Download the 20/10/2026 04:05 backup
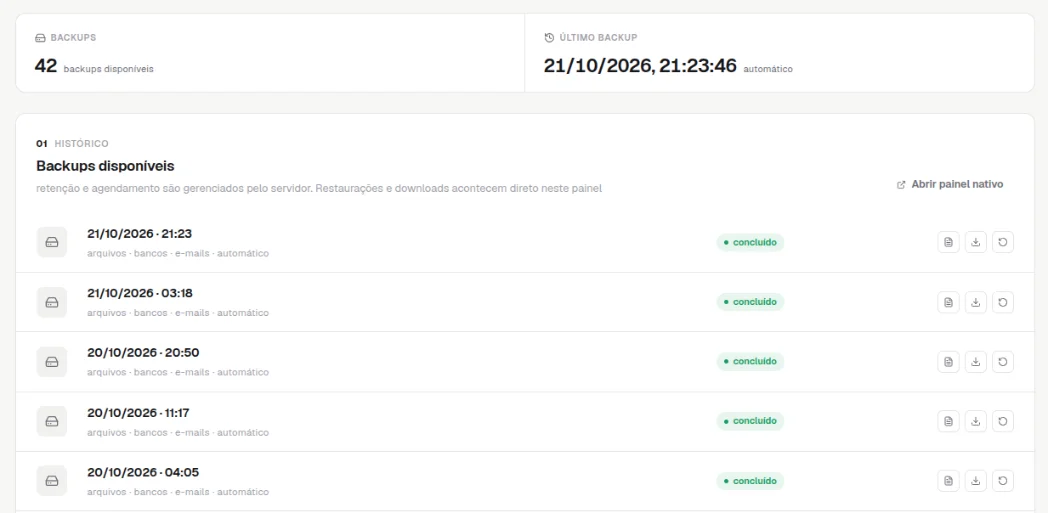 pos(976,480)
